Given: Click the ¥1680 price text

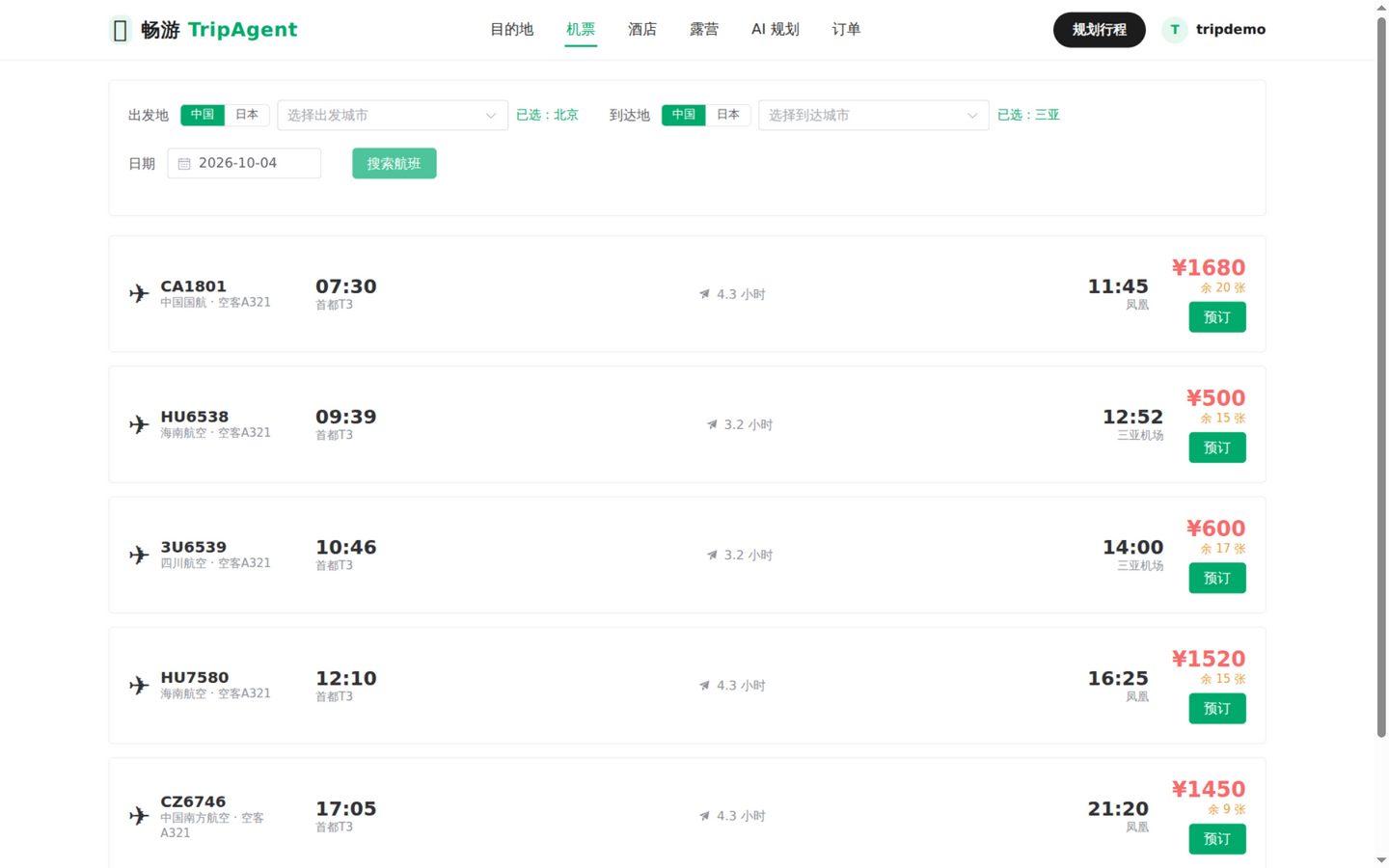Looking at the screenshot, I should (x=1209, y=268).
